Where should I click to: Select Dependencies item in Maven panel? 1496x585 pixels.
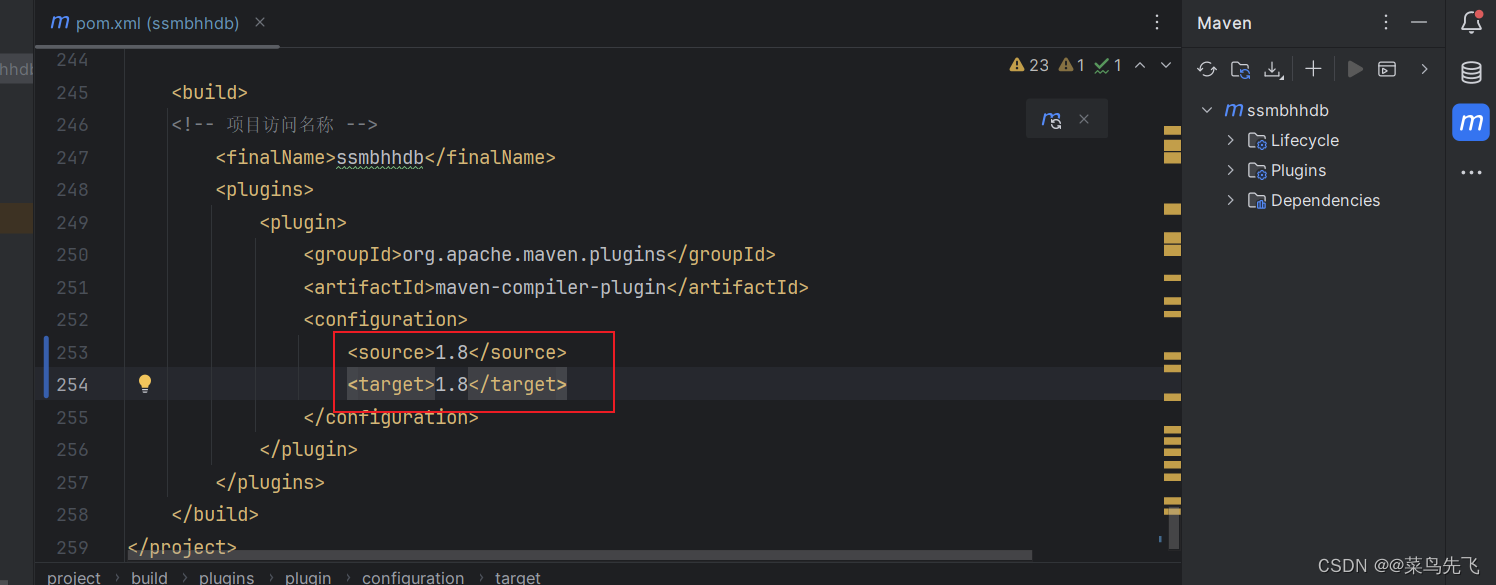pos(1325,200)
